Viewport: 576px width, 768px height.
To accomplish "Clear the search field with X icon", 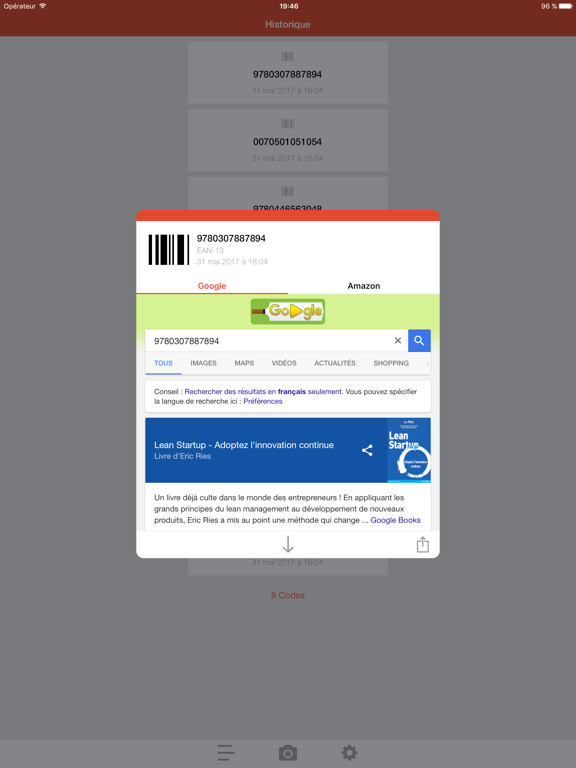I will 398,340.
